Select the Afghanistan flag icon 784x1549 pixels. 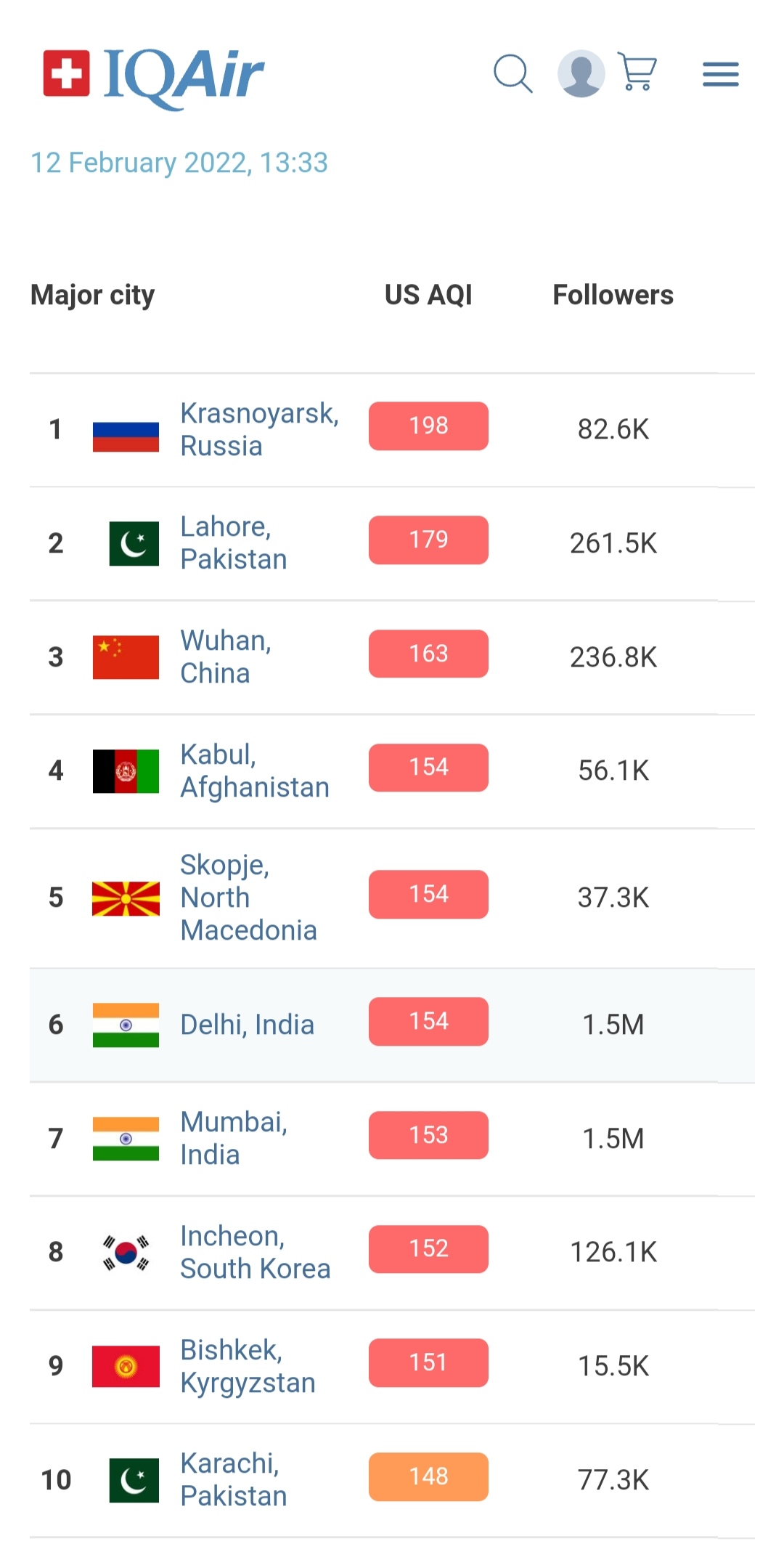point(126,771)
